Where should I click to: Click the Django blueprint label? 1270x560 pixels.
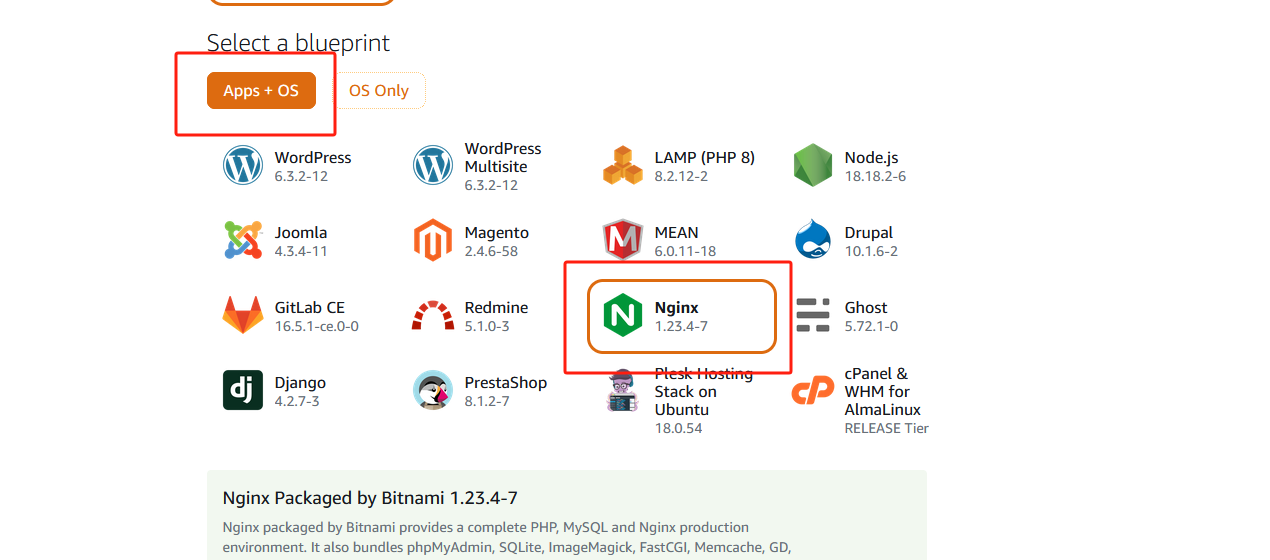pyautogui.click(x=301, y=382)
